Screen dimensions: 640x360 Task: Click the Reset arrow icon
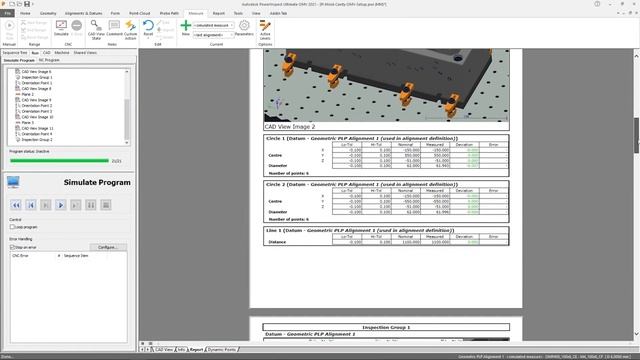coord(148,26)
